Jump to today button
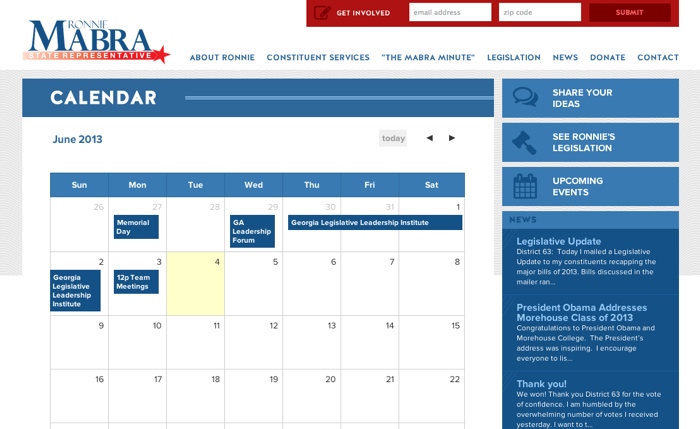Screen dimensions: 700x429 [x=393, y=138]
